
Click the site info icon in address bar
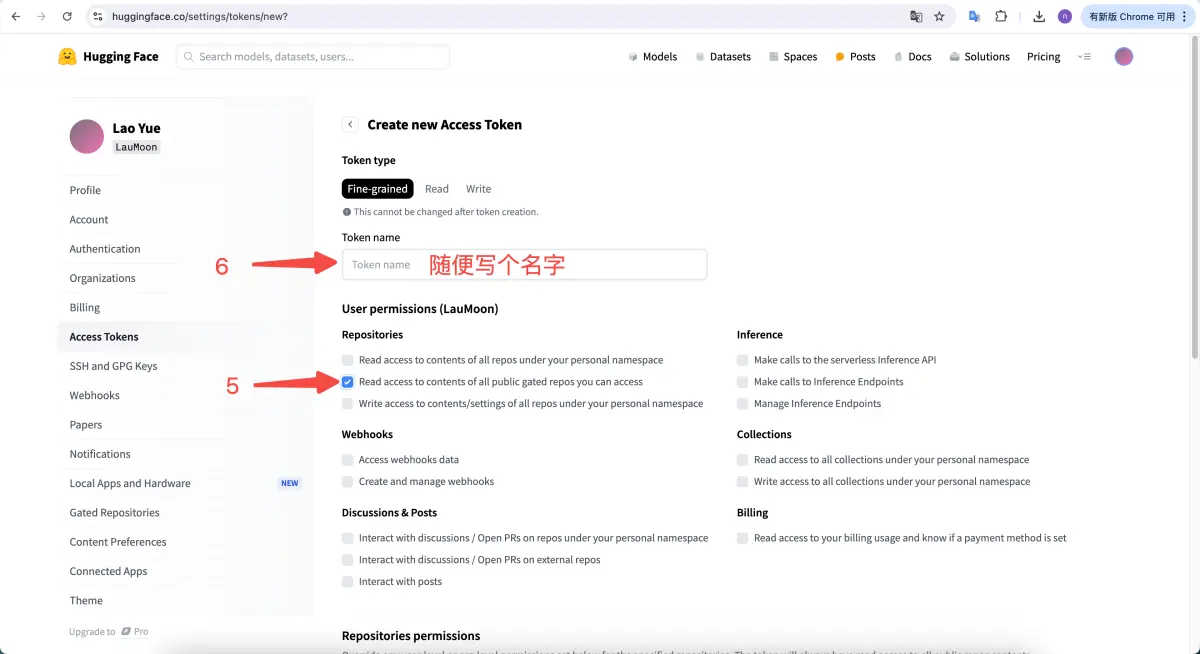[x=97, y=17]
